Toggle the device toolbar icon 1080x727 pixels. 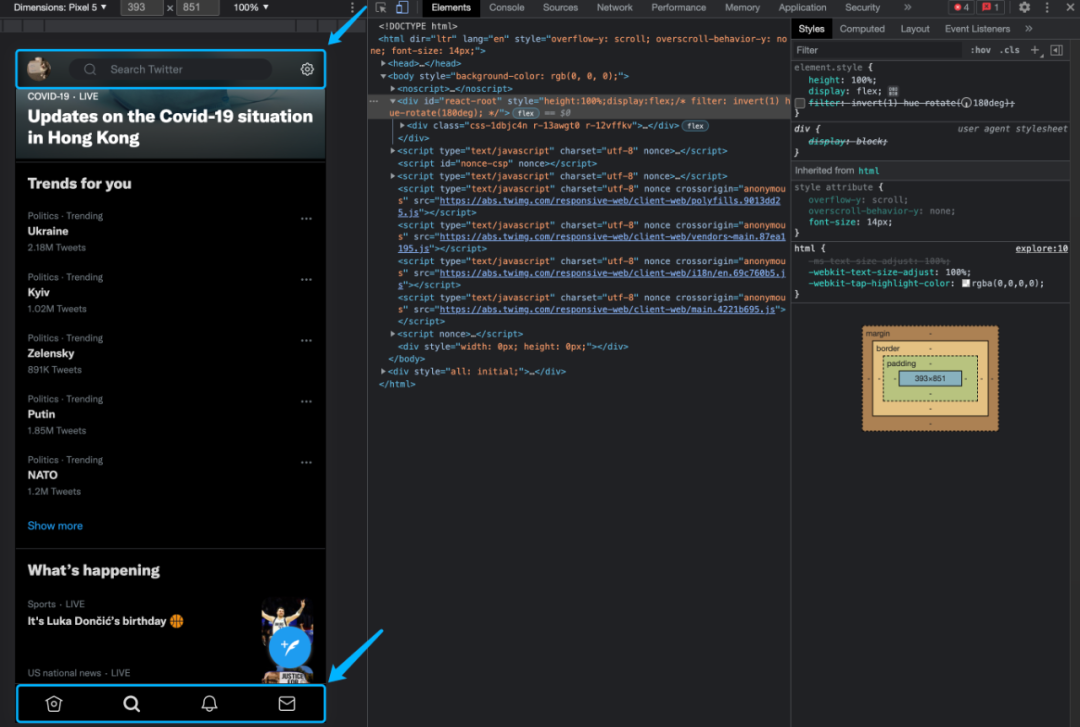pyautogui.click(x=402, y=8)
